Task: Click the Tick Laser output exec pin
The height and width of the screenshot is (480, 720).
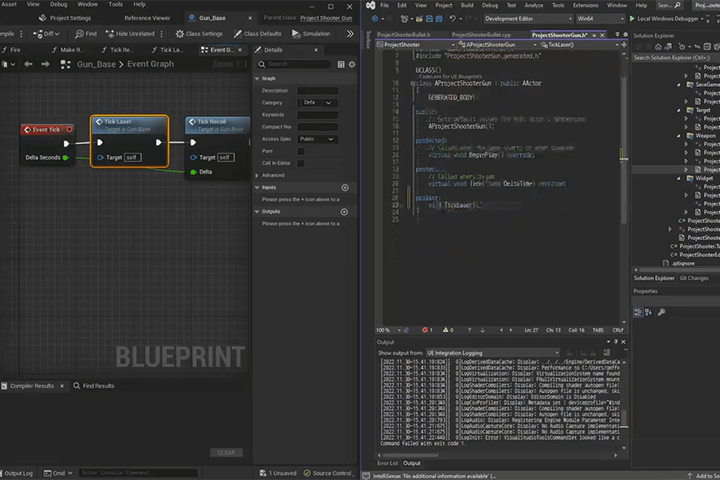Action: click(158, 142)
